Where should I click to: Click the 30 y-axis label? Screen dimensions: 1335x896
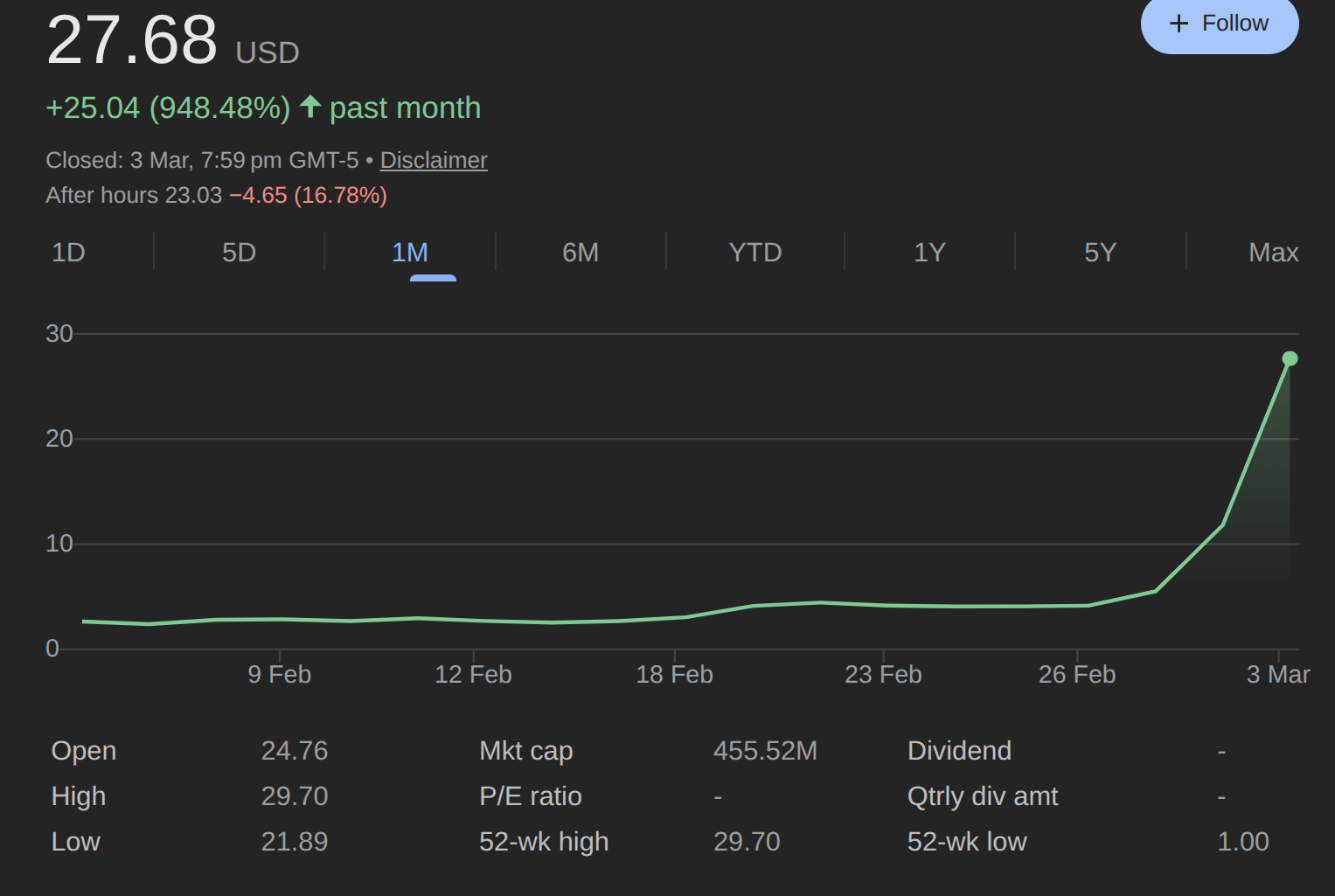pos(59,334)
